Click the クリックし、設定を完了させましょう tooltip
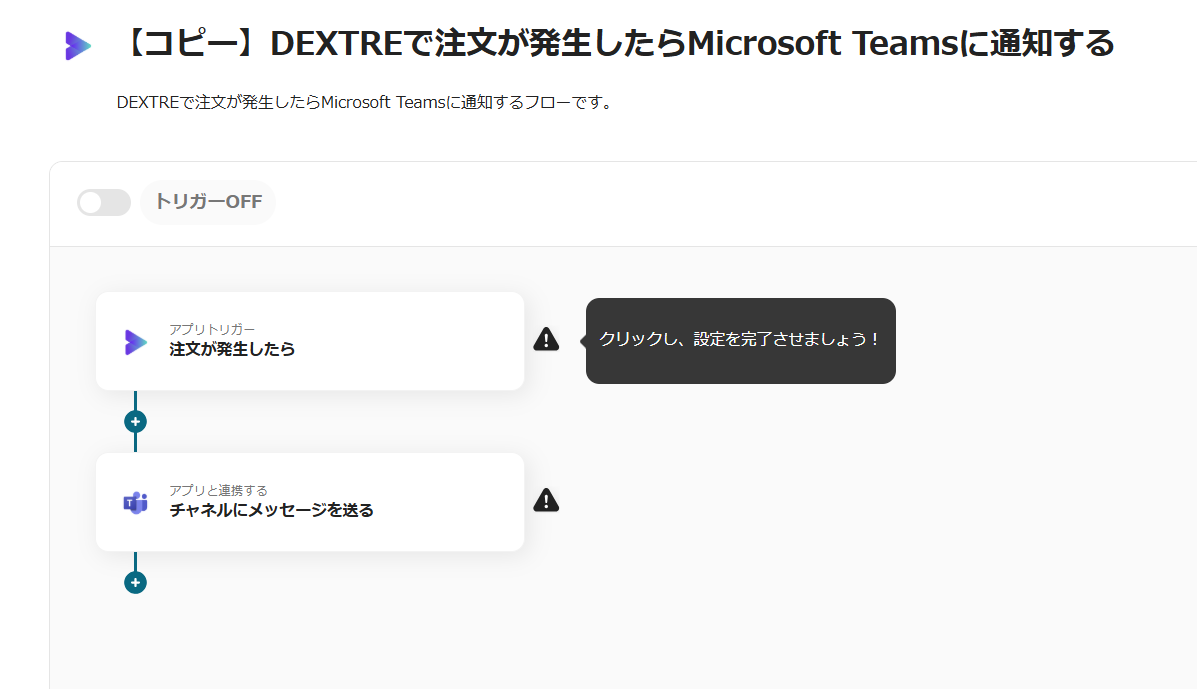Screen dimensions: 1197x689 (740, 340)
